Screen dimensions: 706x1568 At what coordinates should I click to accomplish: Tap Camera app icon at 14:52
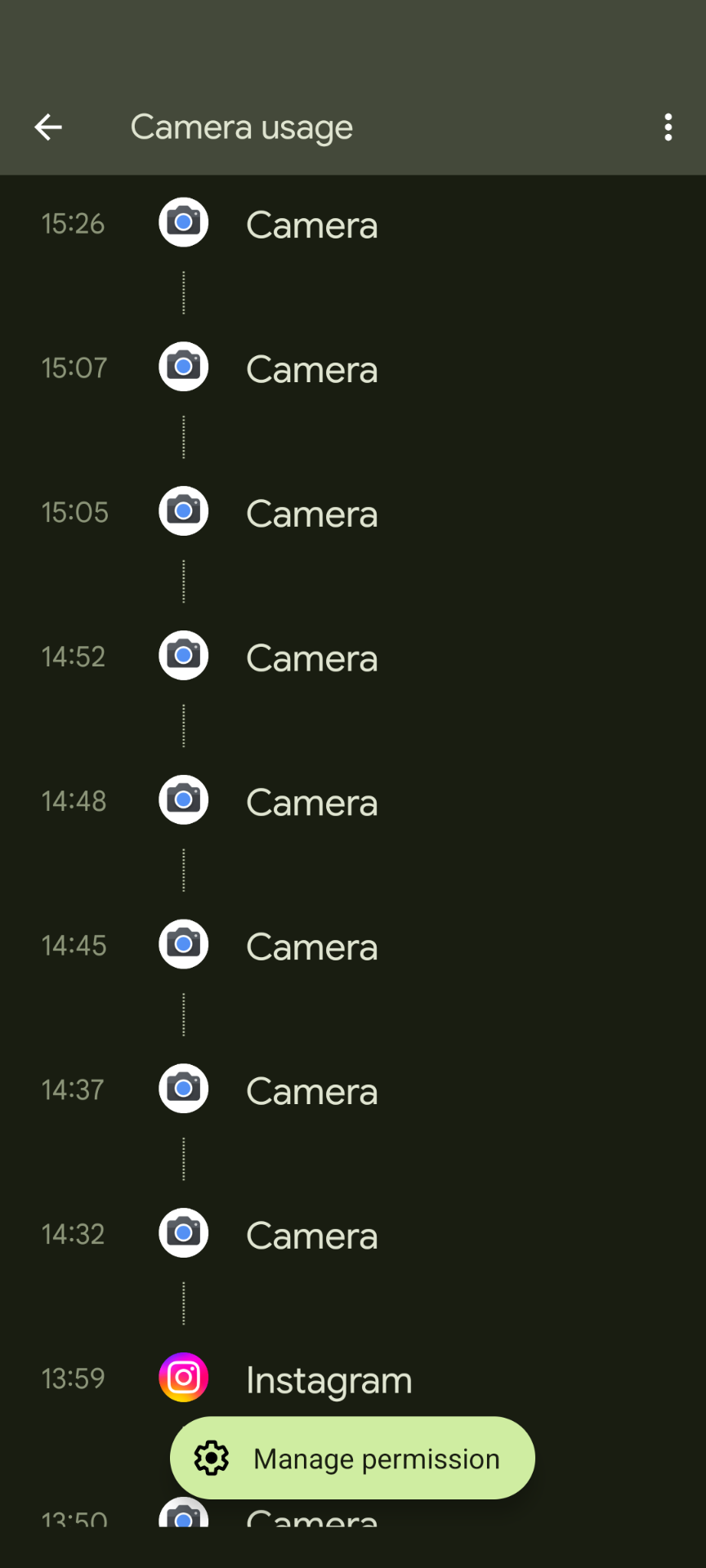(x=184, y=656)
